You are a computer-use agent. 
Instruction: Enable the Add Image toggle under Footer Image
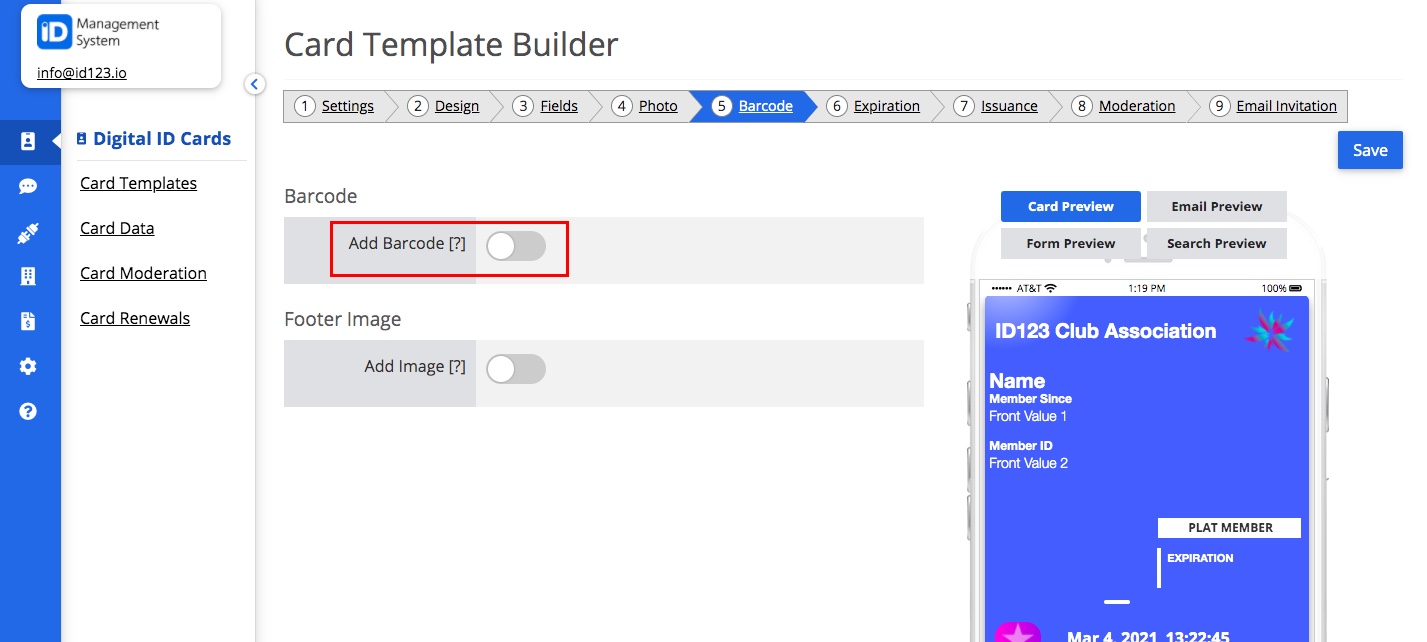[x=516, y=368]
